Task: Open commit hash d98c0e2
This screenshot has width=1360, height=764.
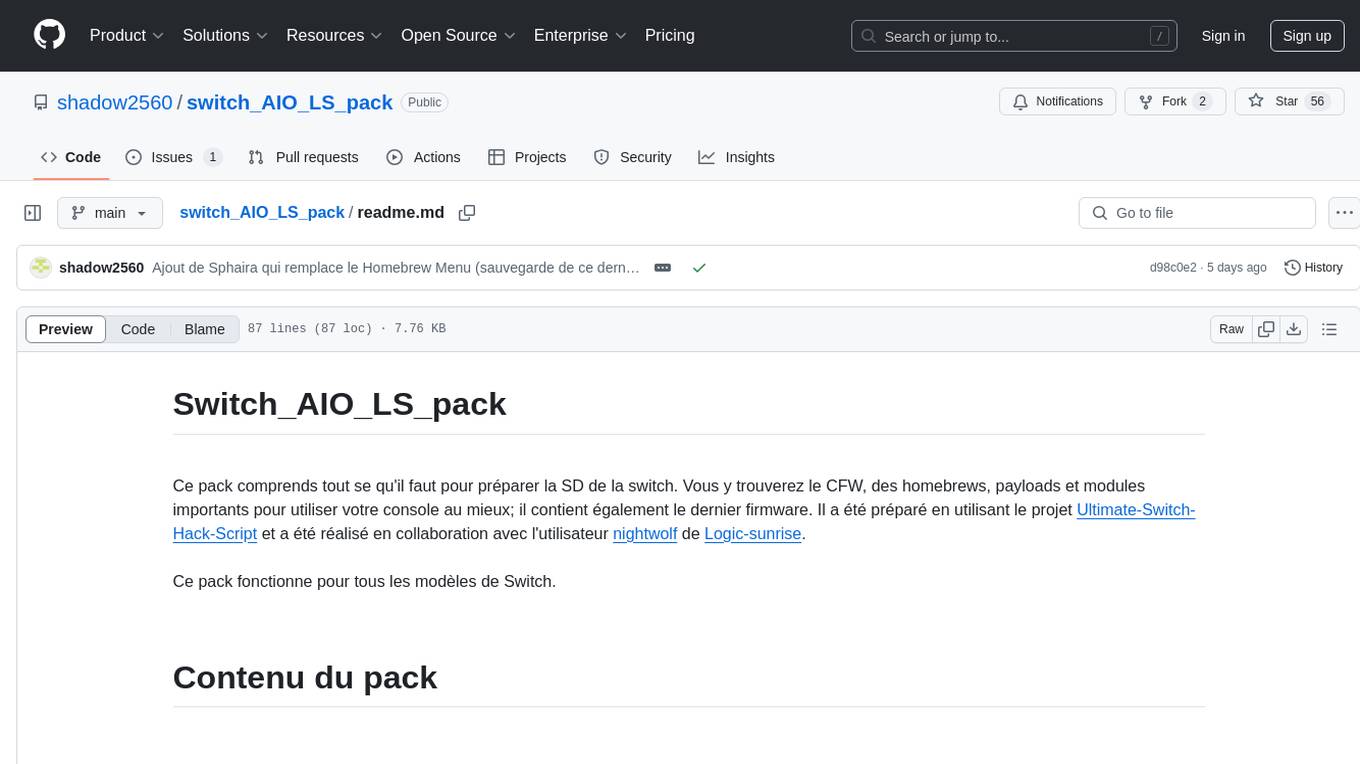Action: point(1173,267)
